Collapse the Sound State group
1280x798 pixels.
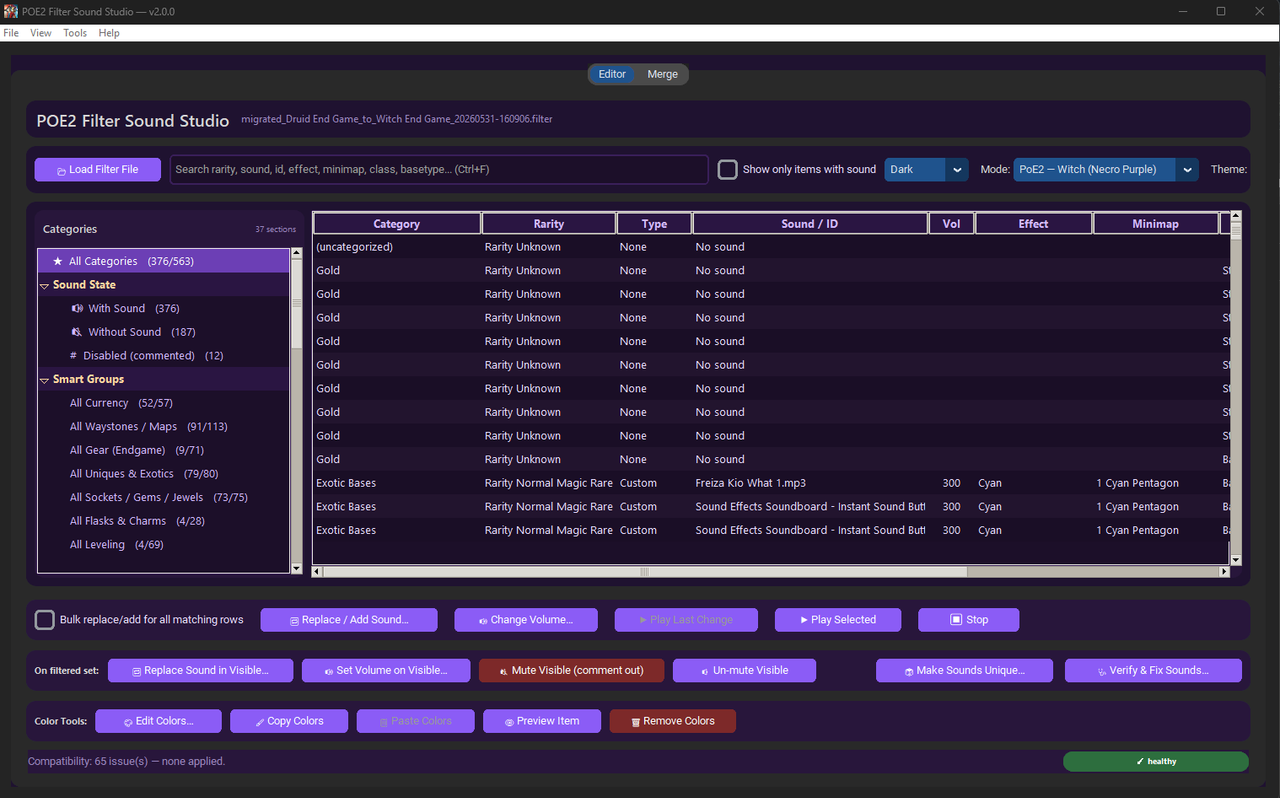45,285
